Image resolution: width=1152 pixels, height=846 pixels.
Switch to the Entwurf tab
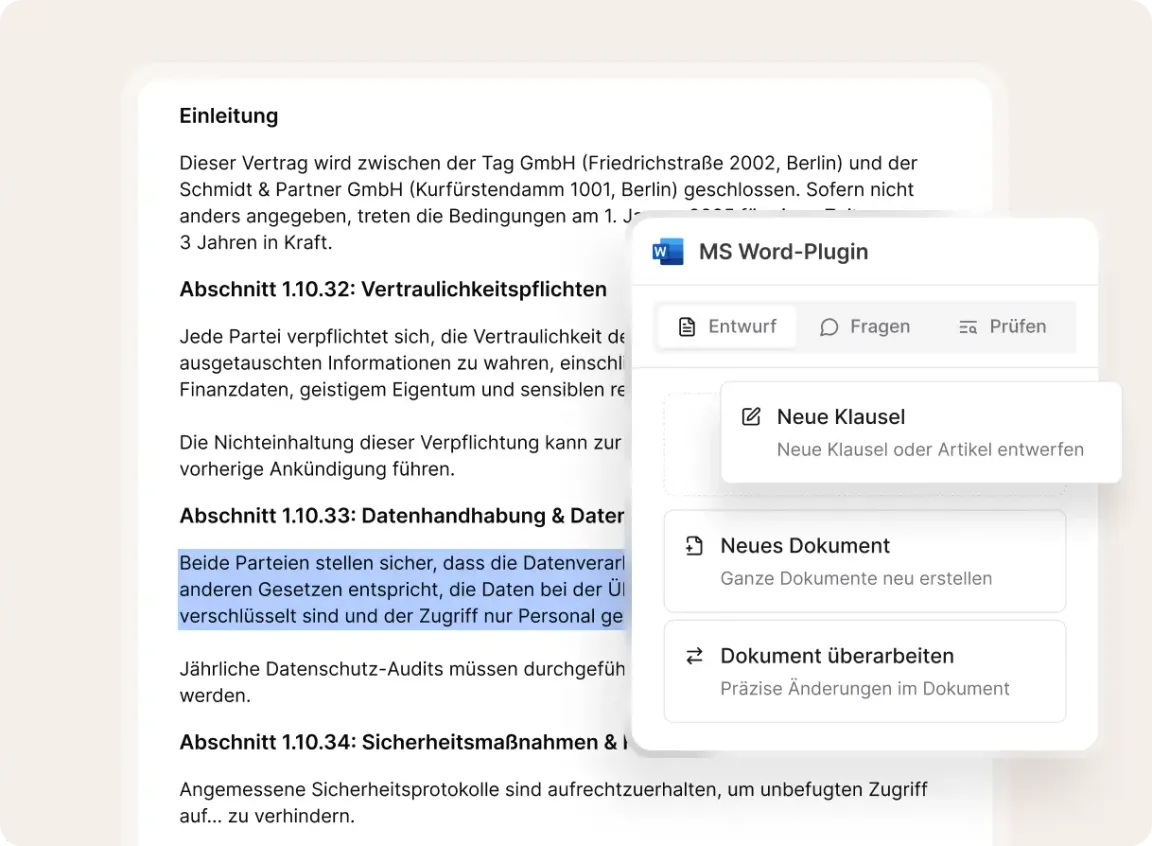pos(727,327)
